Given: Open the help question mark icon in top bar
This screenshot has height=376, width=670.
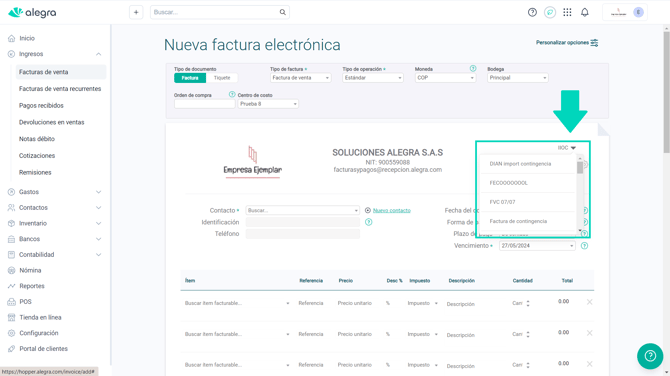Looking at the screenshot, I should pyautogui.click(x=532, y=12).
